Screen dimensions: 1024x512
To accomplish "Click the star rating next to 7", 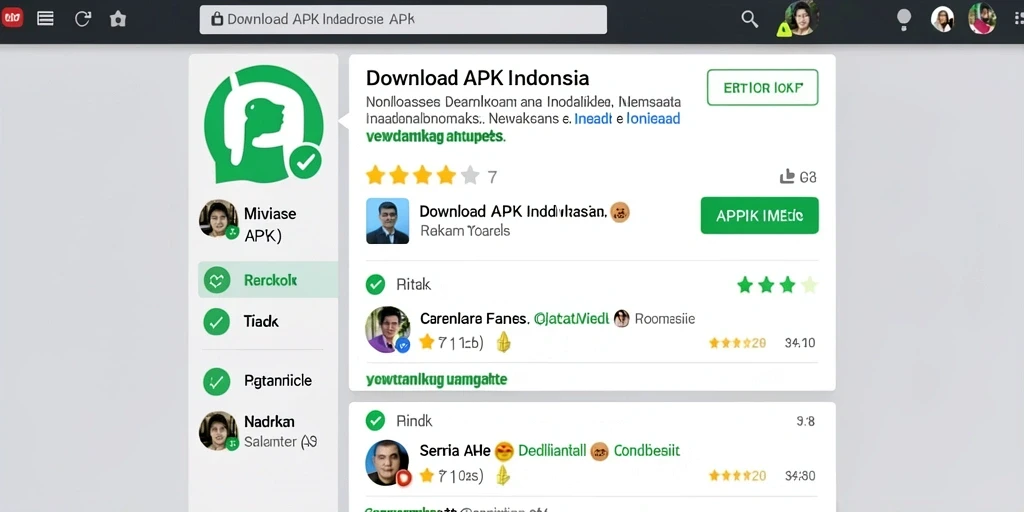I will (x=423, y=176).
